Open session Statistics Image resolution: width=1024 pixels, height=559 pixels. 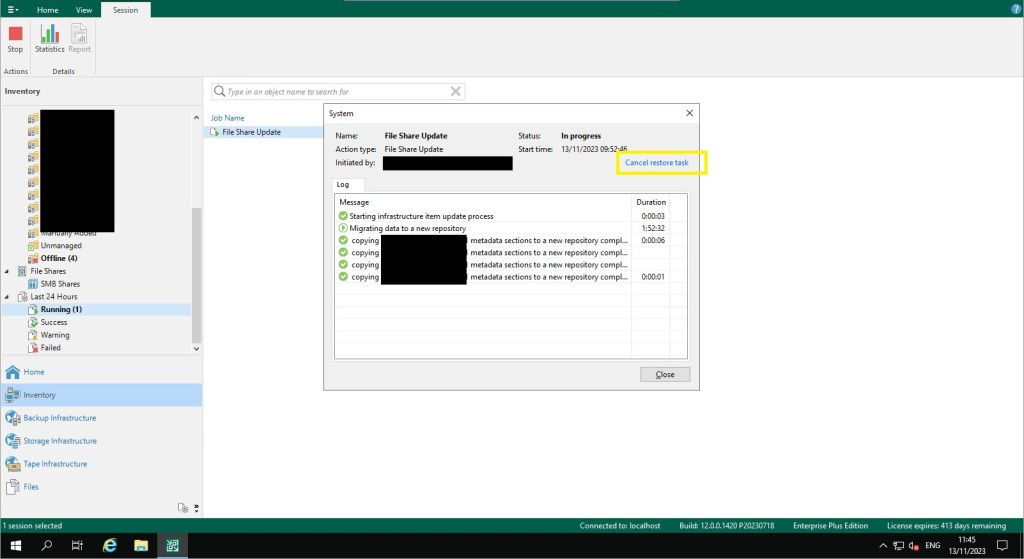coord(50,39)
